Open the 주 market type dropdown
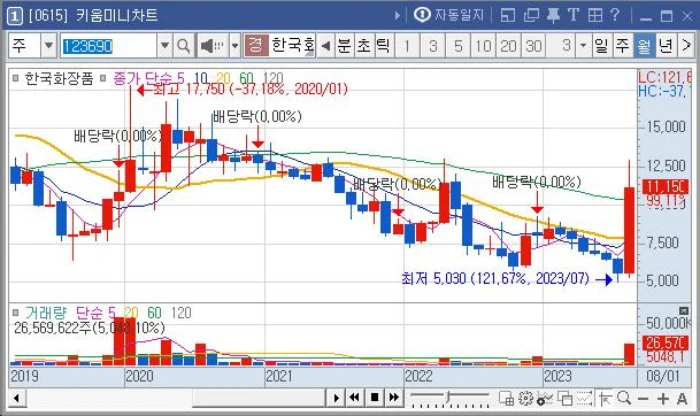Image resolution: width=700 pixels, height=416 pixels. [48, 46]
